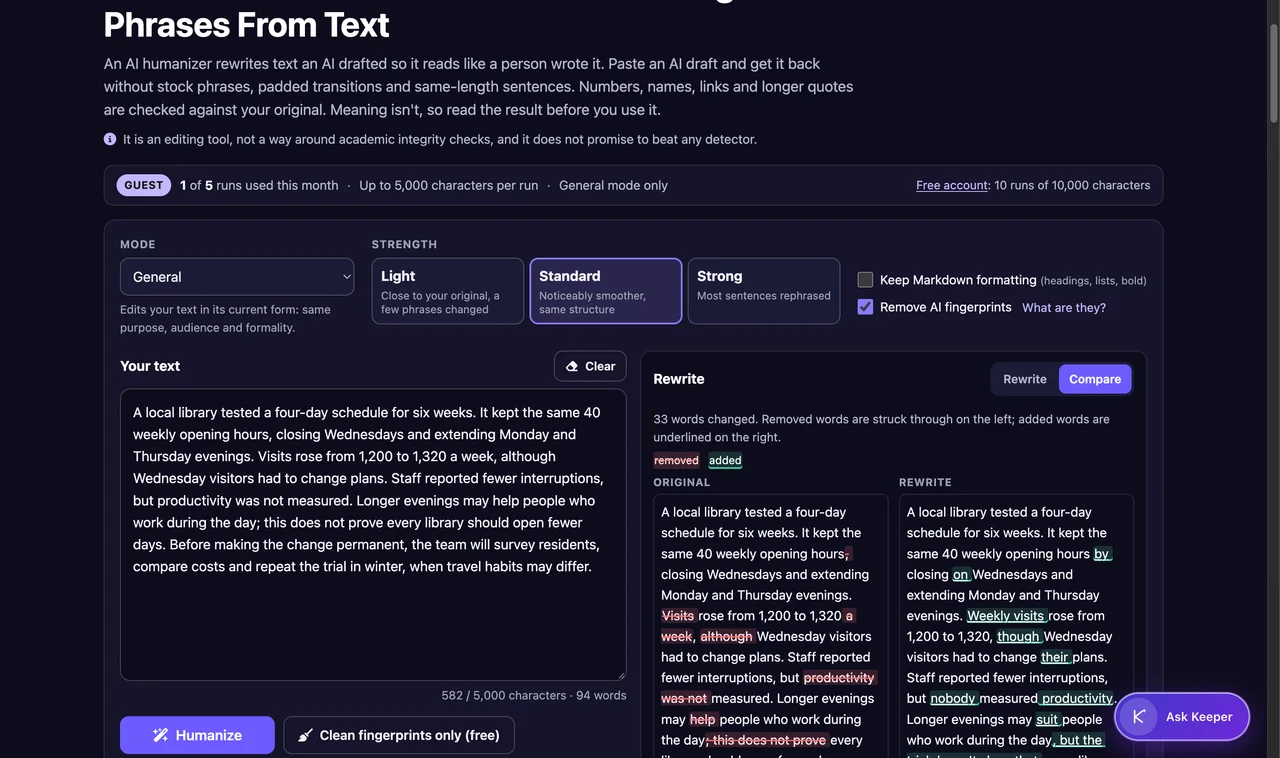The image size is (1280, 758).
Task: Click the underlined "nobody" word in Rewrite
Action: tap(953, 698)
